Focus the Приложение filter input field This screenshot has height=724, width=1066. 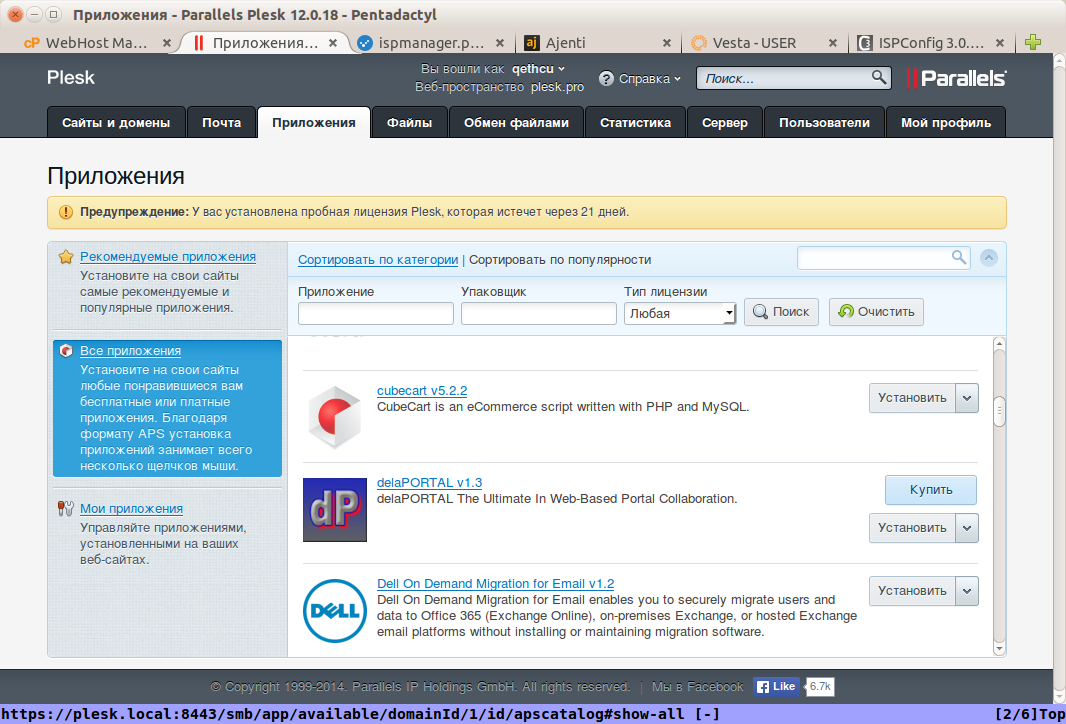pyautogui.click(x=376, y=313)
